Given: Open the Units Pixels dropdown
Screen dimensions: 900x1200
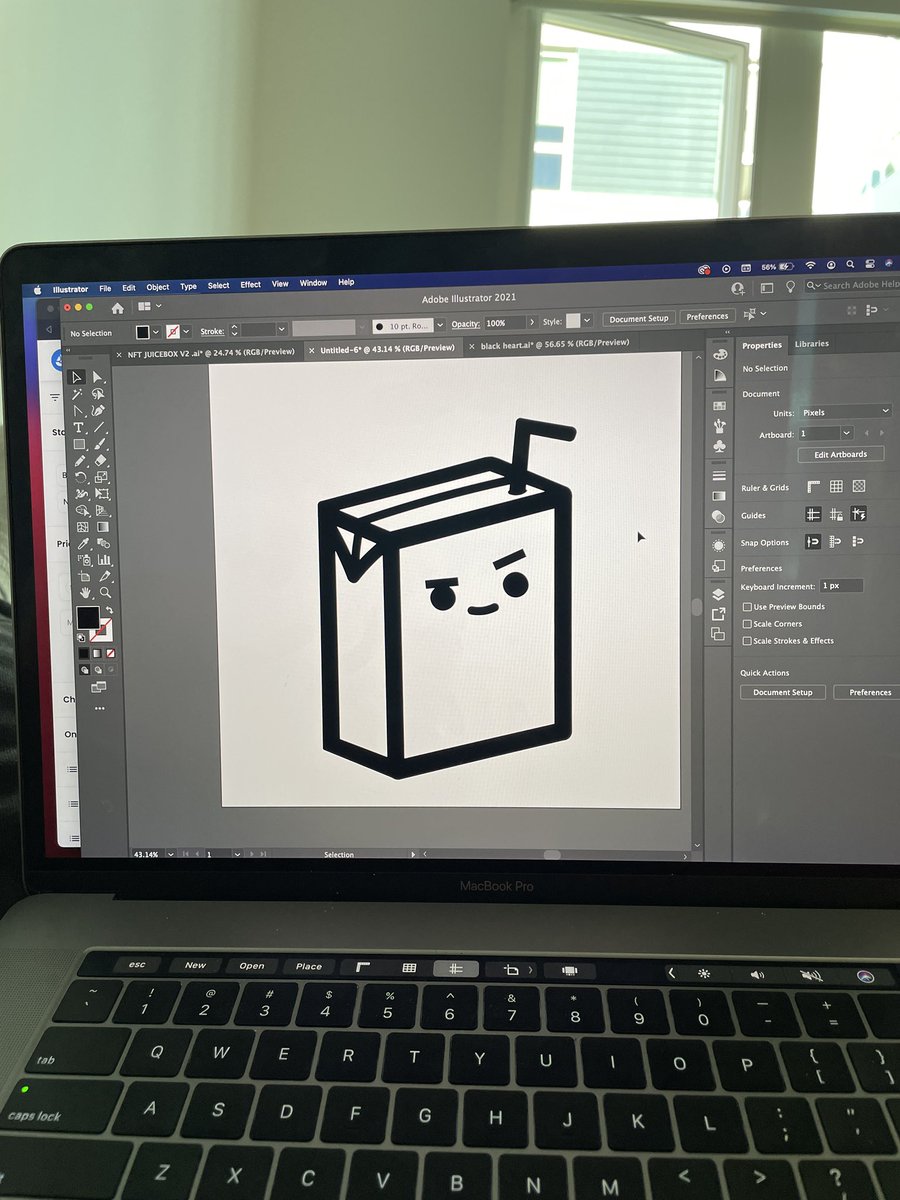Looking at the screenshot, I should pyautogui.click(x=845, y=412).
